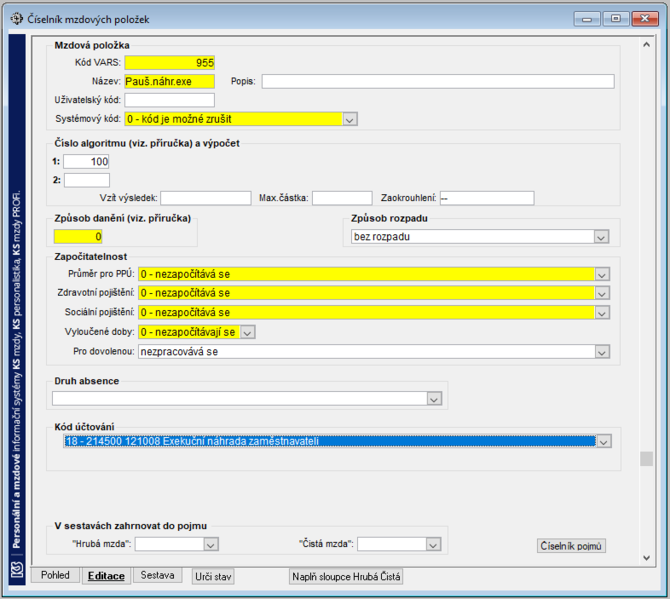Click the app icon in the title bar
Screen dimensions: 670x599
click(16, 19)
